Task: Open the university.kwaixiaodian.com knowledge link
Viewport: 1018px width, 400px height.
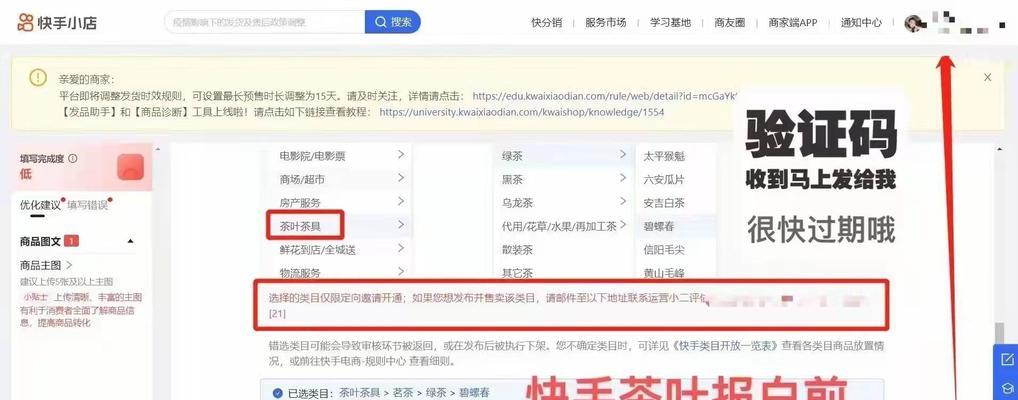Action: (522, 112)
